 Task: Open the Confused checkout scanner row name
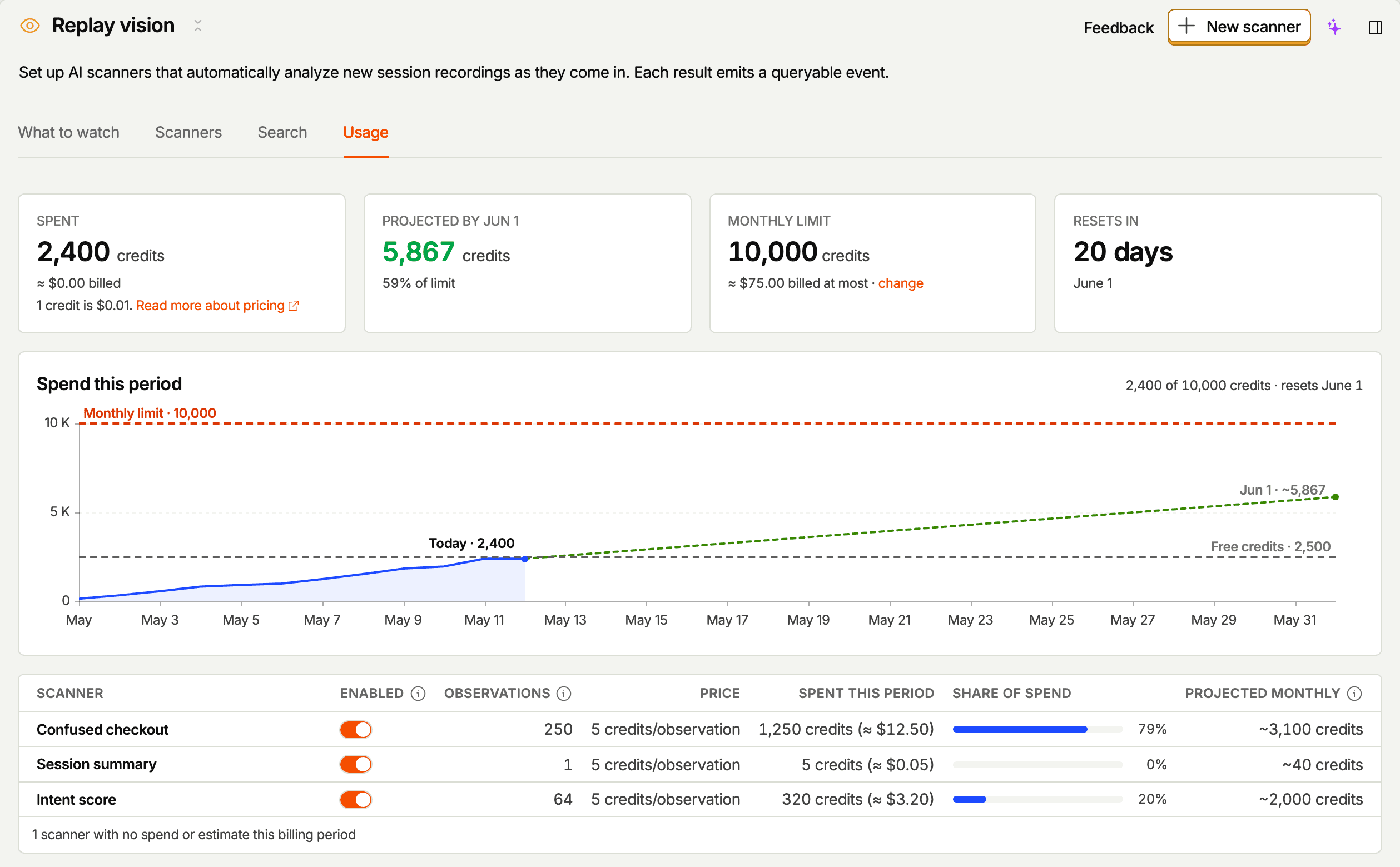(x=103, y=729)
